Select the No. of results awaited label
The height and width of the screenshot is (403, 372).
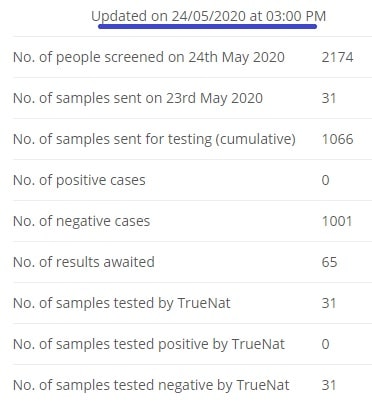coord(84,262)
